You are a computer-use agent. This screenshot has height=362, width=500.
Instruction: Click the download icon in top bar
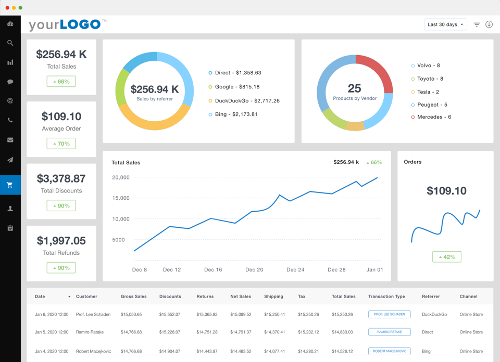(x=489, y=24)
